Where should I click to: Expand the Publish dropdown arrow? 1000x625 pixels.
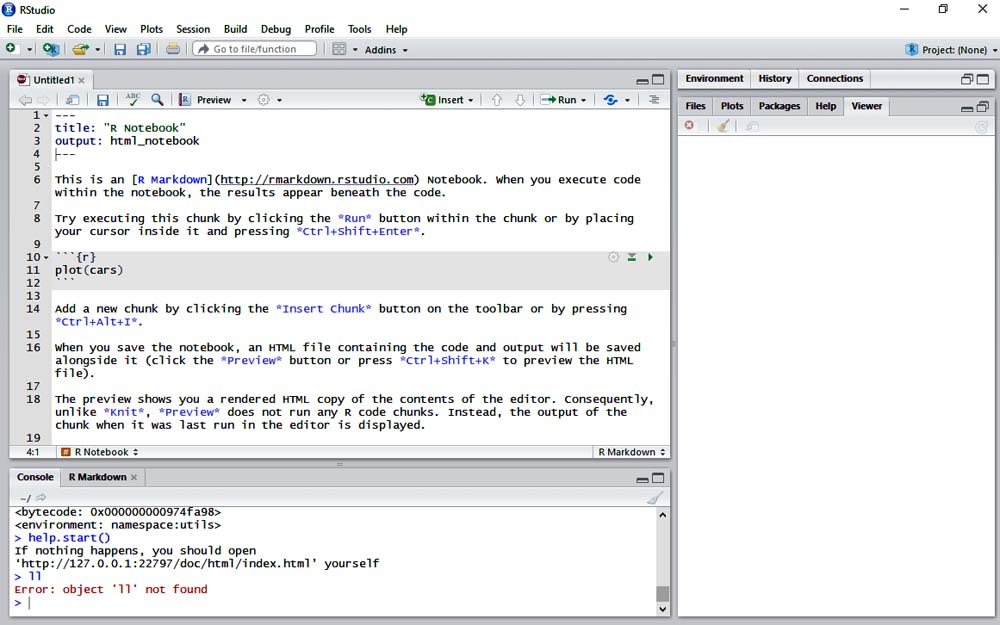point(628,101)
